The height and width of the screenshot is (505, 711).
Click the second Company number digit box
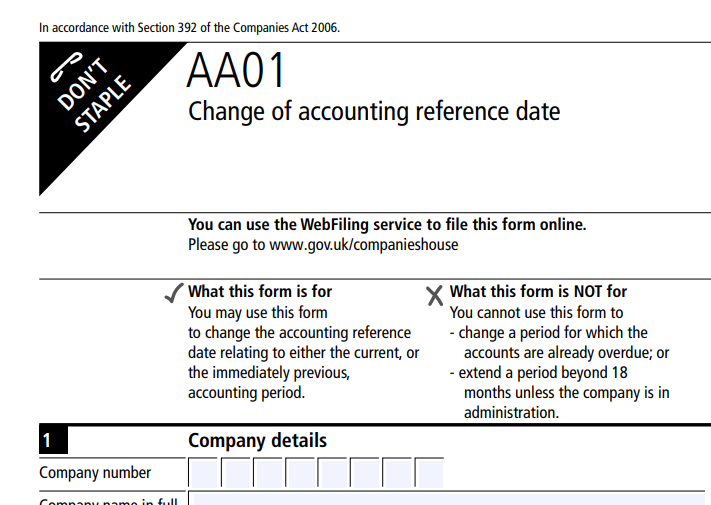(x=236, y=473)
